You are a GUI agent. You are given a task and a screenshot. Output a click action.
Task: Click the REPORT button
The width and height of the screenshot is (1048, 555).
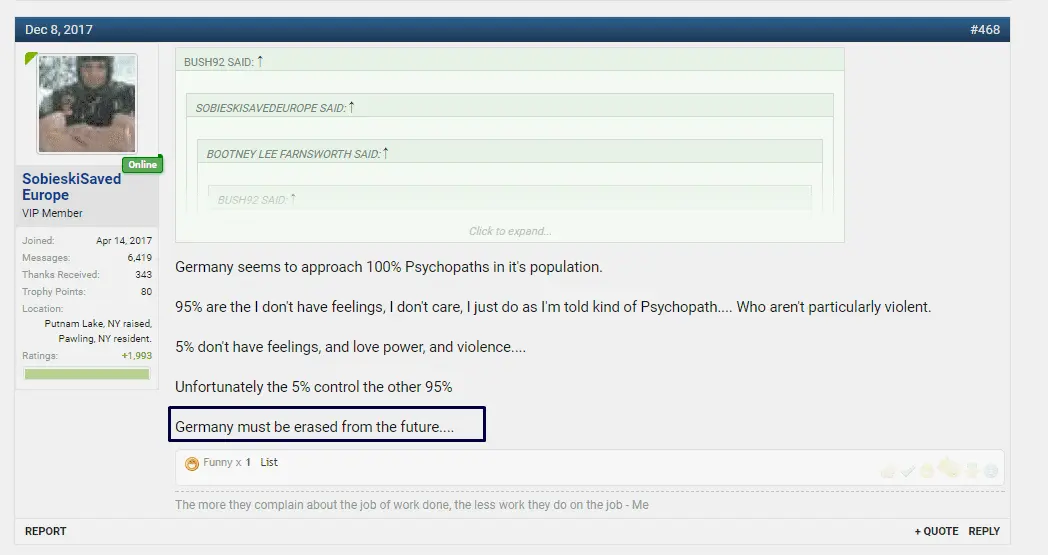[x=45, y=531]
